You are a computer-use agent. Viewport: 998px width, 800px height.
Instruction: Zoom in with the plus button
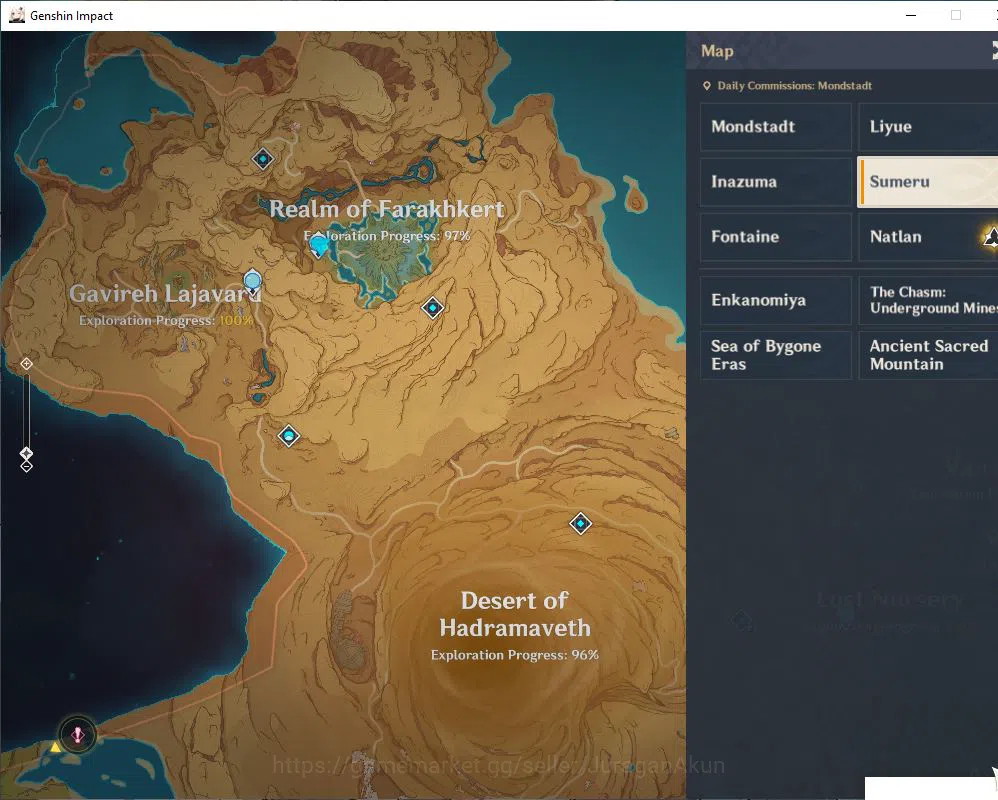click(26, 363)
